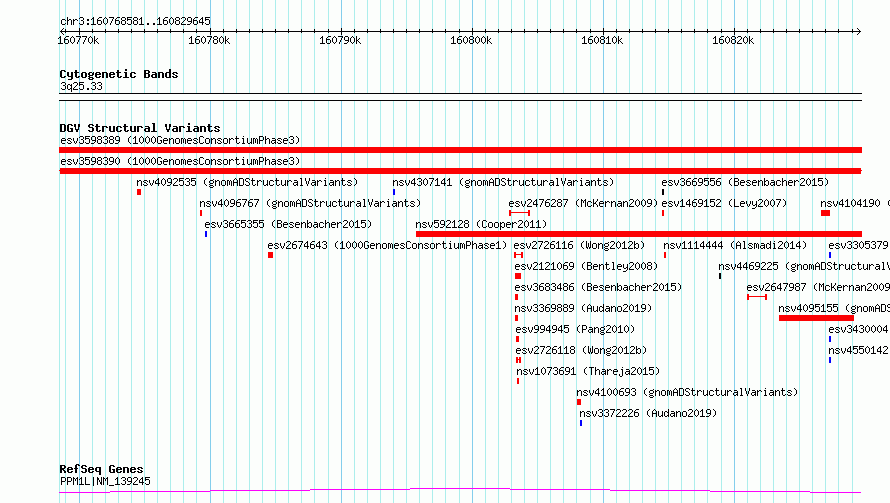The image size is (890, 503).
Task: Click nsv3372226 blue tick marker
Action: coord(581,423)
